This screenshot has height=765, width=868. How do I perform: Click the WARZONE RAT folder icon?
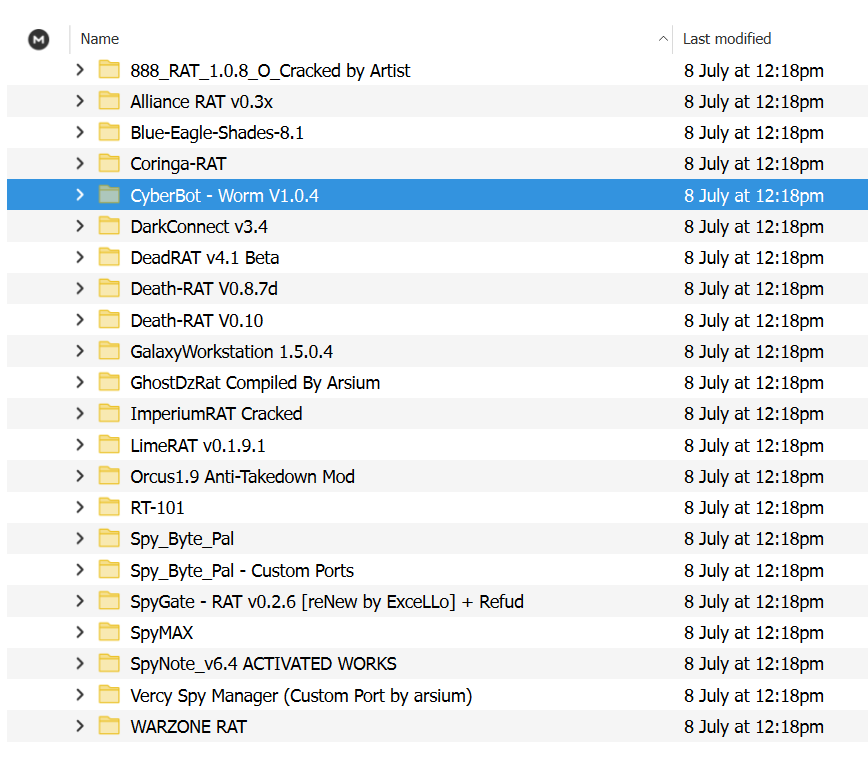point(109,726)
